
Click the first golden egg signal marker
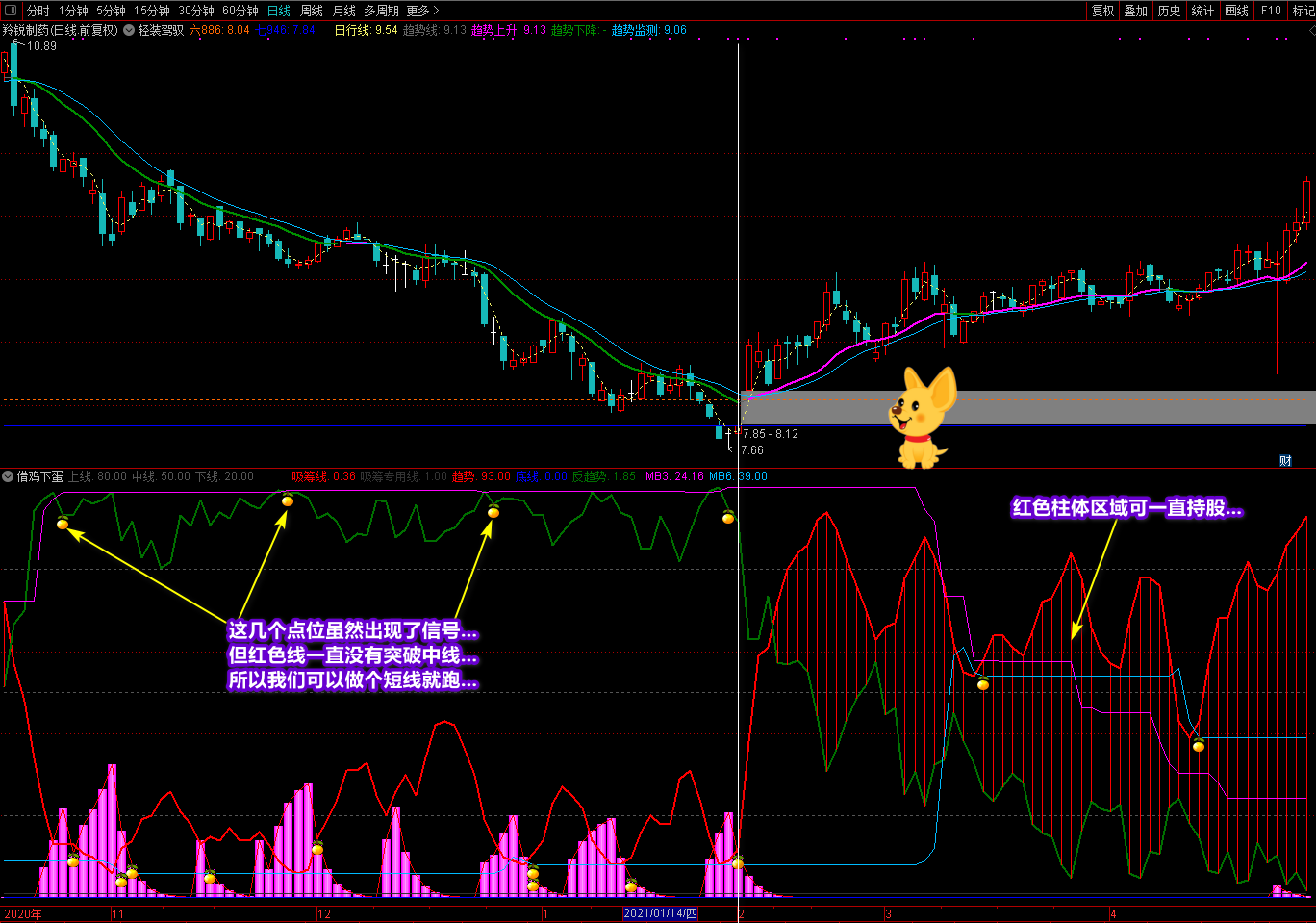(63, 524)
